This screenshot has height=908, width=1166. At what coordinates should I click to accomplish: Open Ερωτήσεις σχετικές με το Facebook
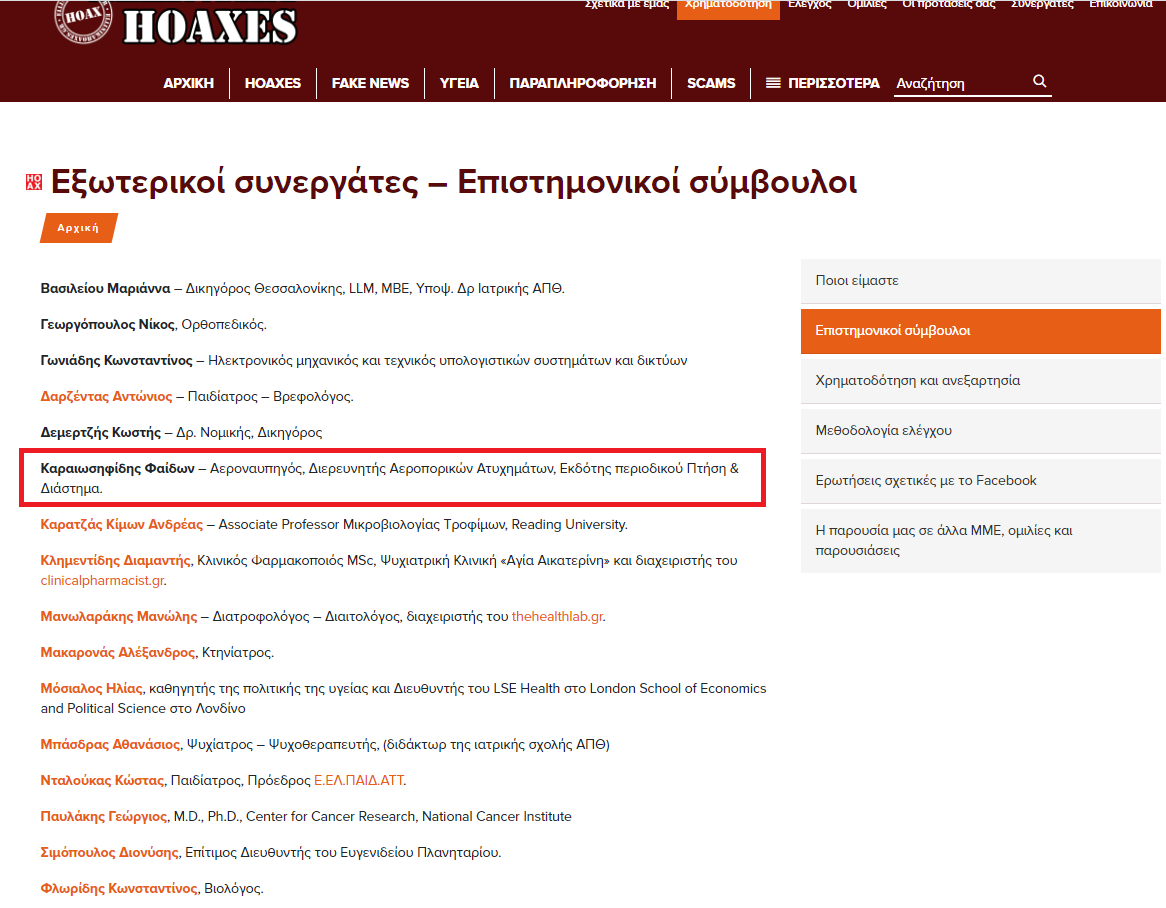click(x=980, y=480)
